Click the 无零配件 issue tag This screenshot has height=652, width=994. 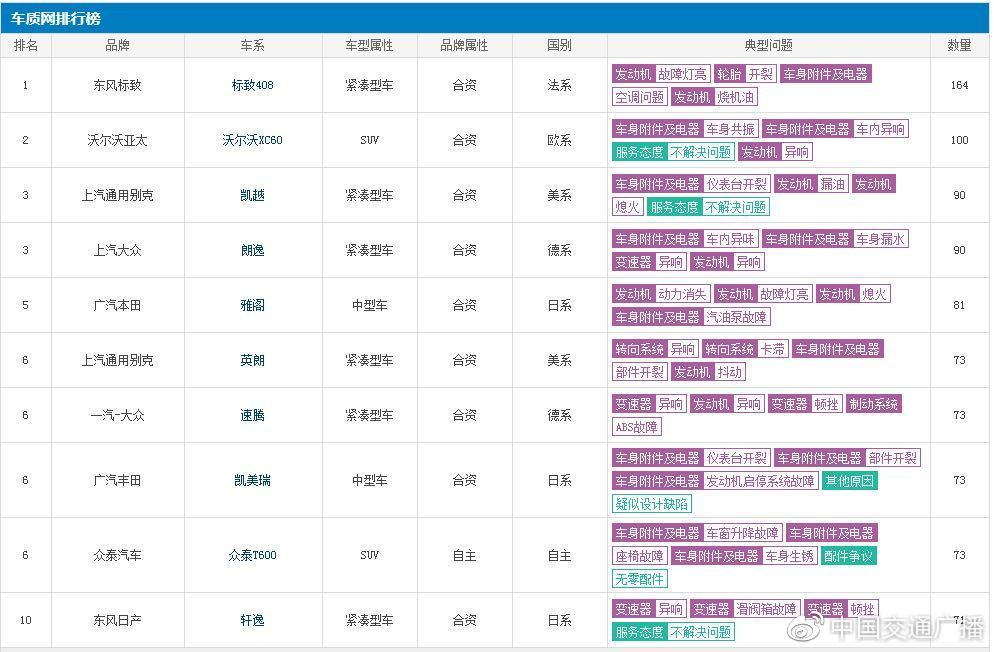(x=640, y=579)
